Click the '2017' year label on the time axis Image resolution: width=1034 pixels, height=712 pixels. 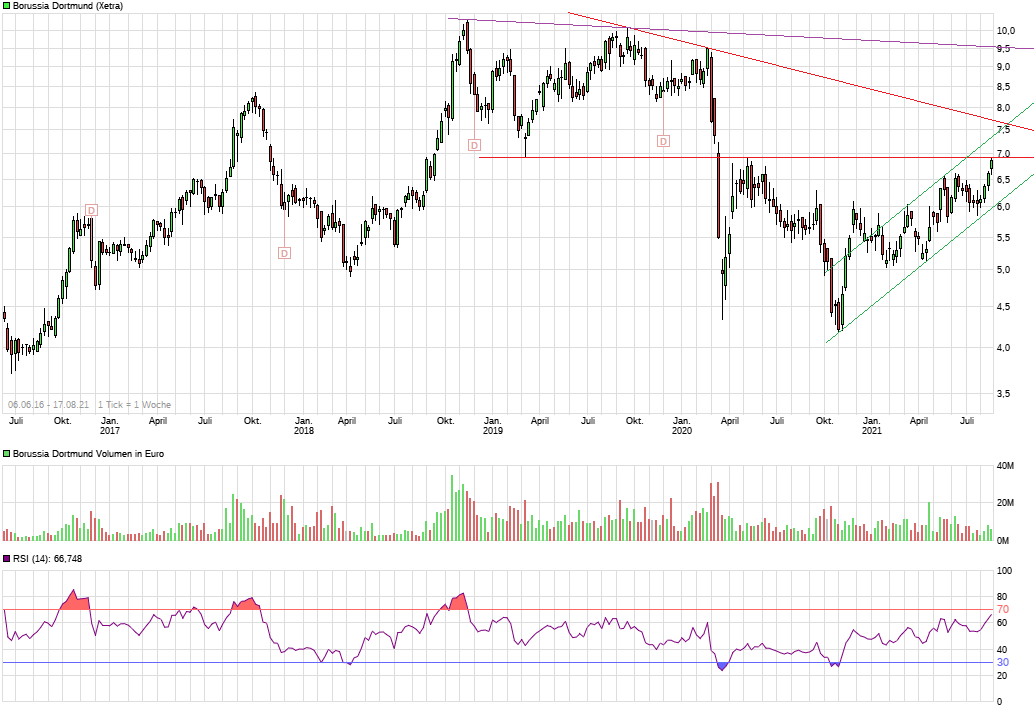click(109, 430)
